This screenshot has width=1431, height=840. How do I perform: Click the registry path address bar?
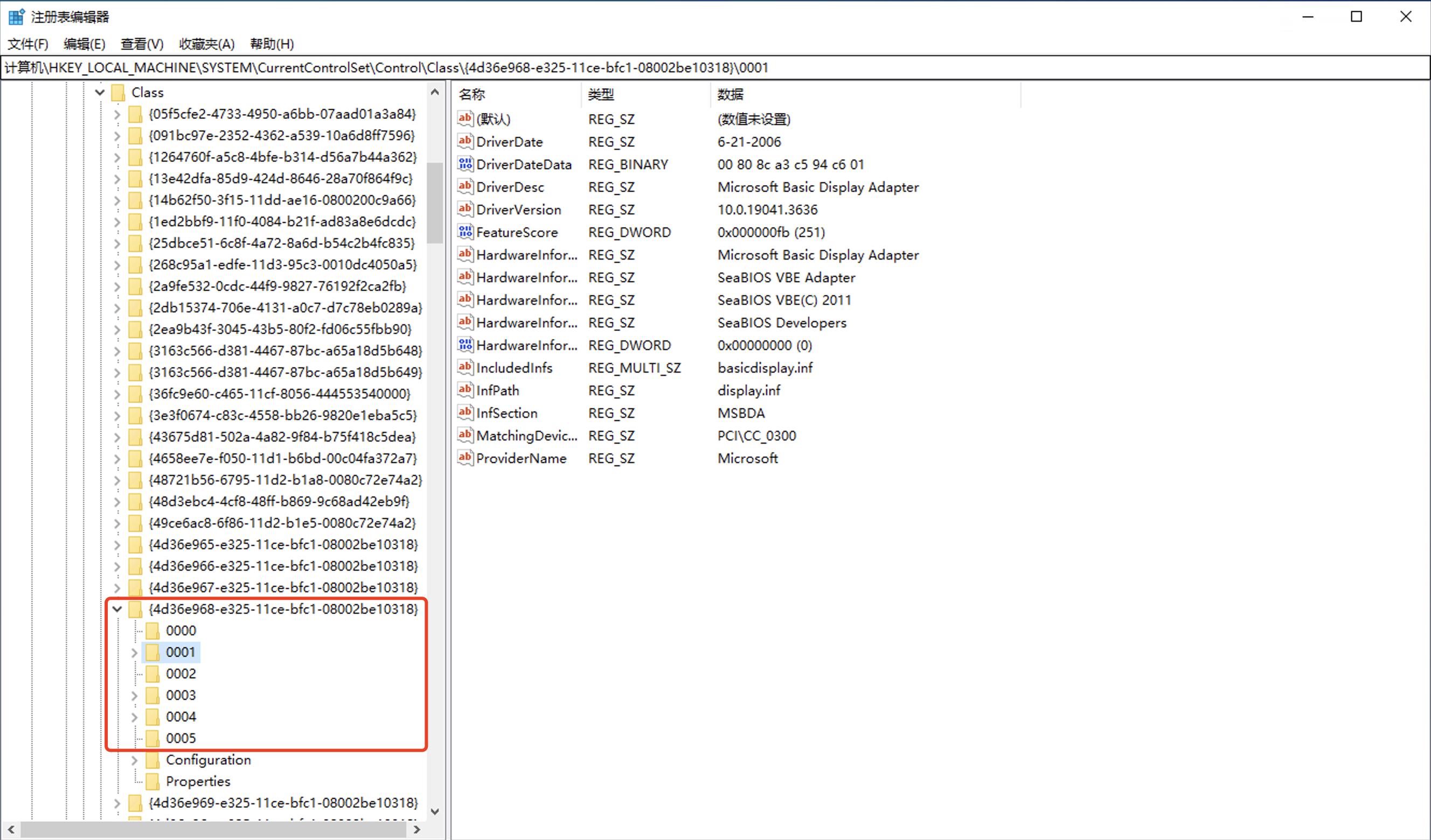click(715, 67)
